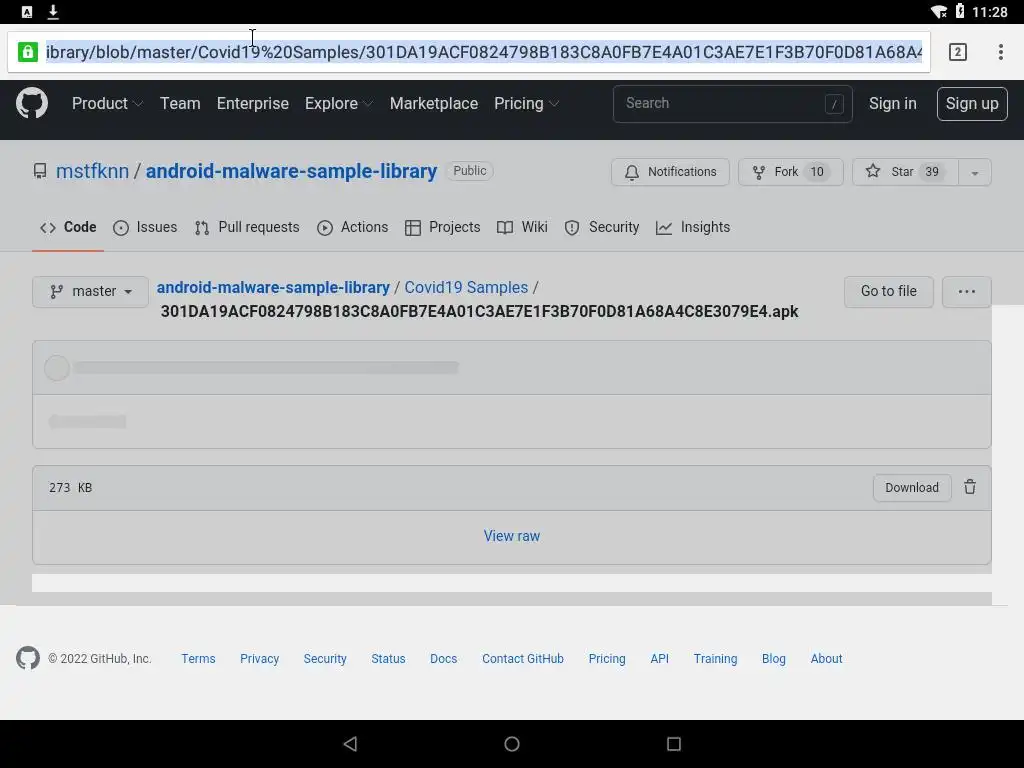1024x768 pixels.
Task: Tap the Android home navigation button
Action: [512, 744]
